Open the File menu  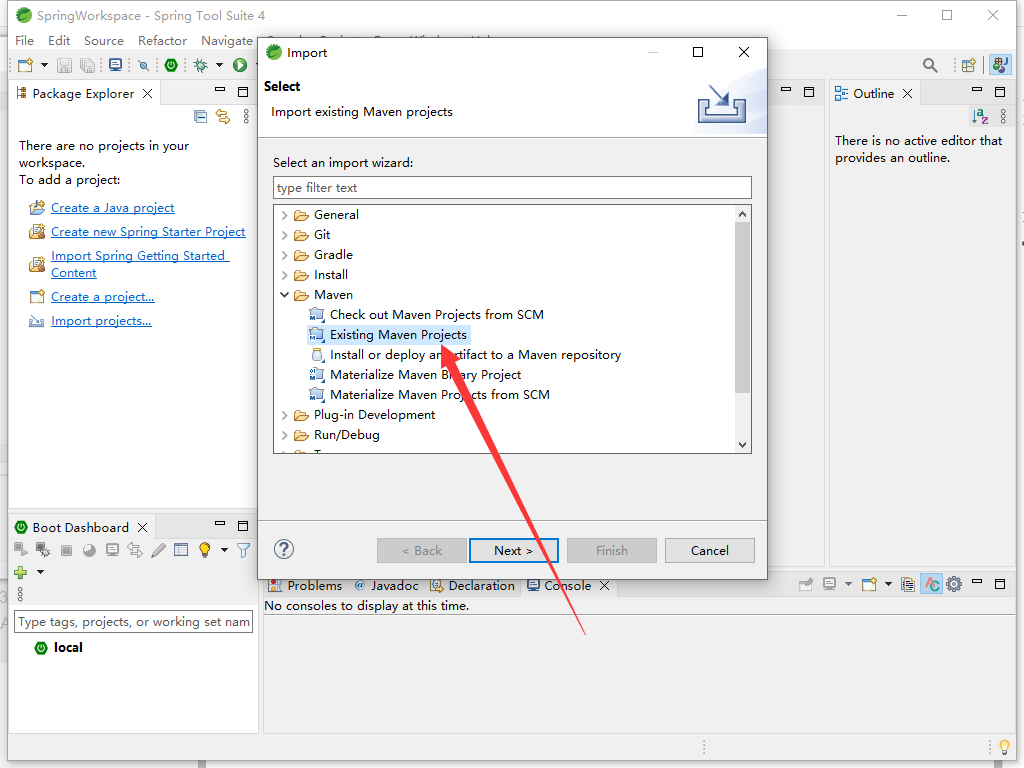click(x=24, y=40)
